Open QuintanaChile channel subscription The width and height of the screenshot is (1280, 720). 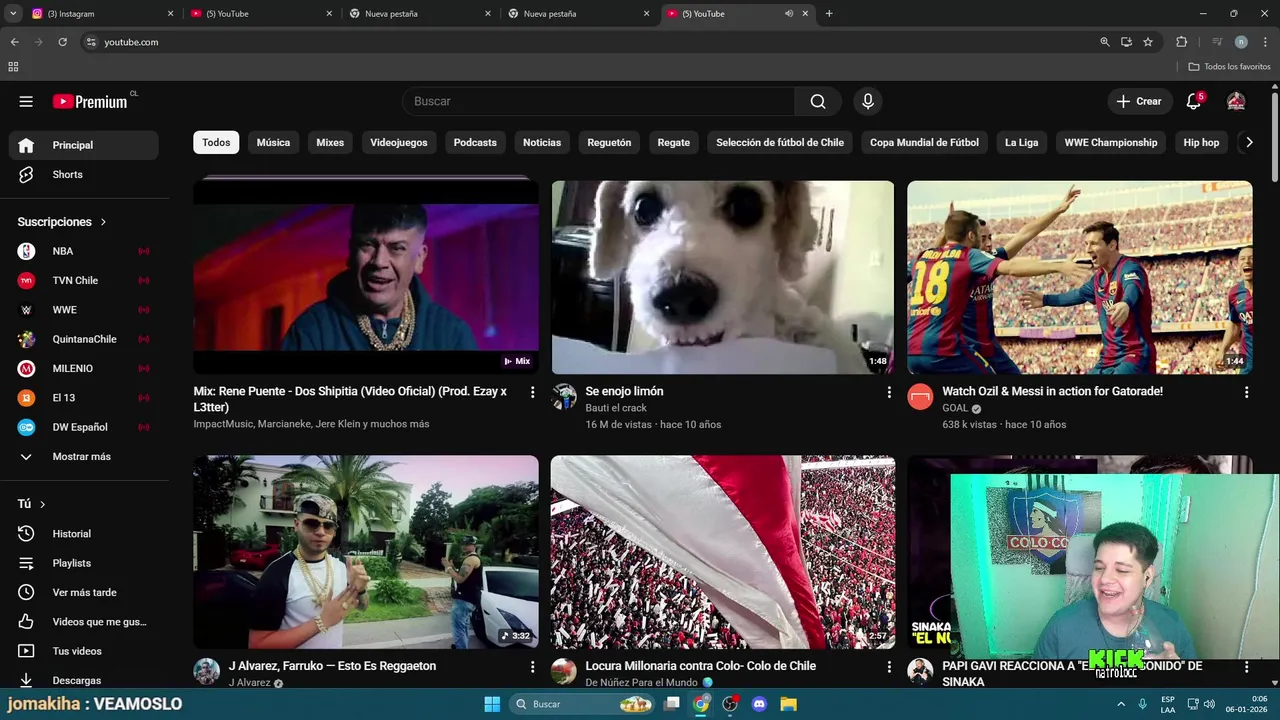click(x=84, y=339)
